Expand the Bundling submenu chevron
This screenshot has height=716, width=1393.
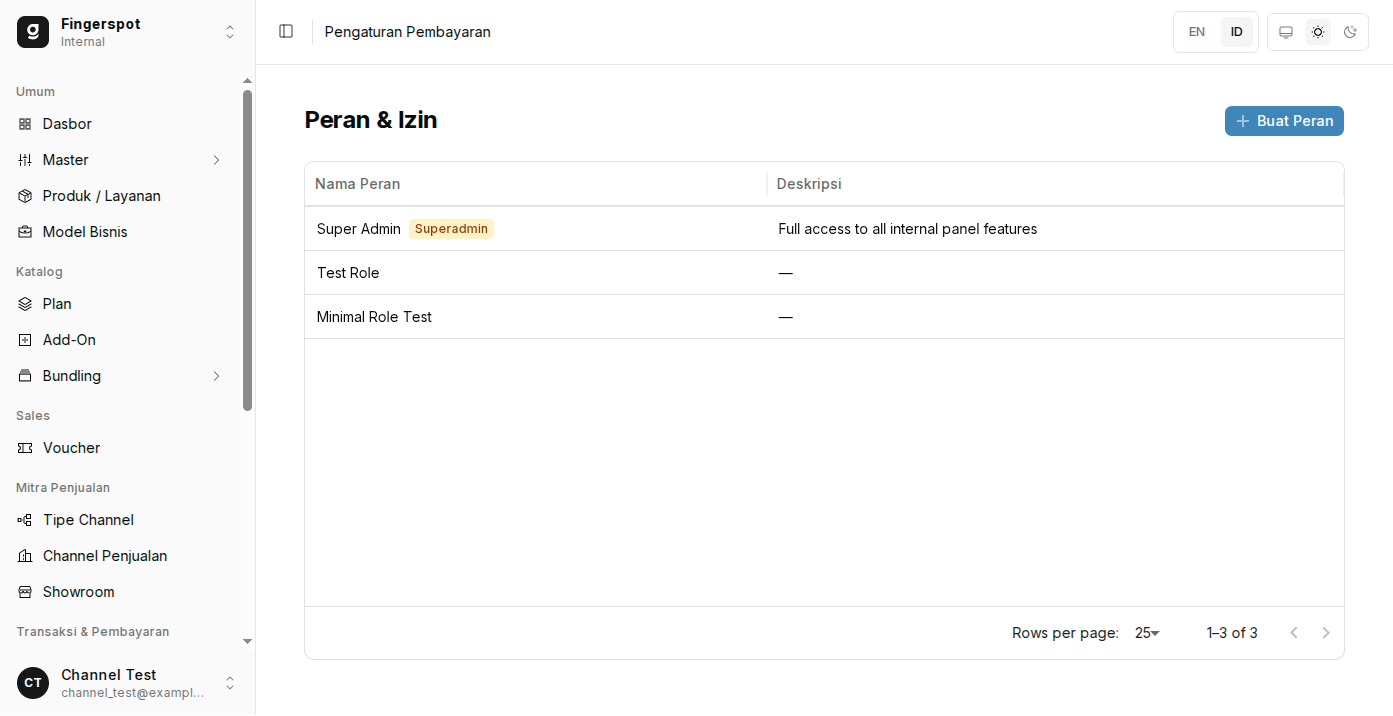(216, 376)
